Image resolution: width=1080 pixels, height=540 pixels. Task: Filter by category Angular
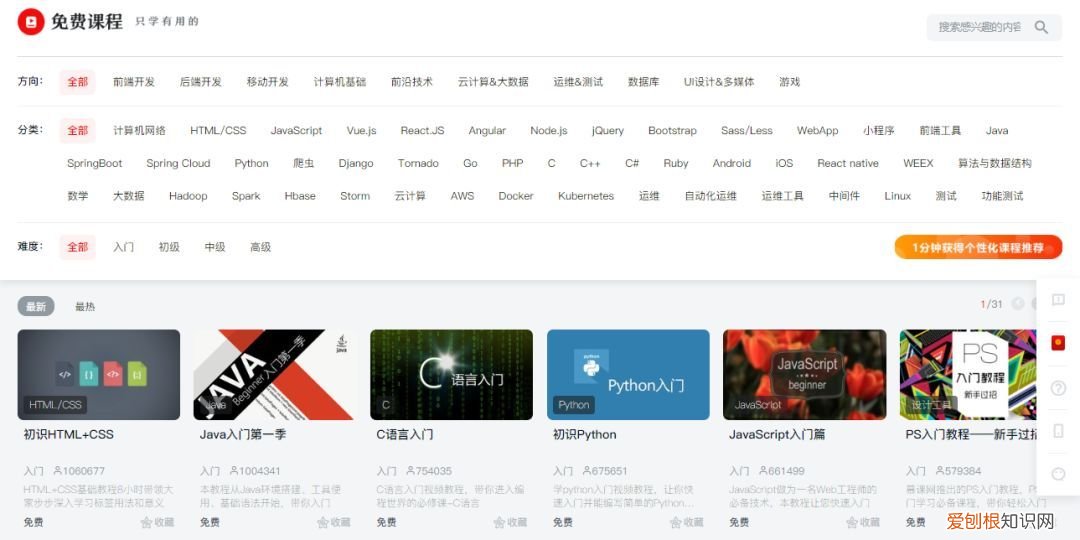[x=487, y=130]
